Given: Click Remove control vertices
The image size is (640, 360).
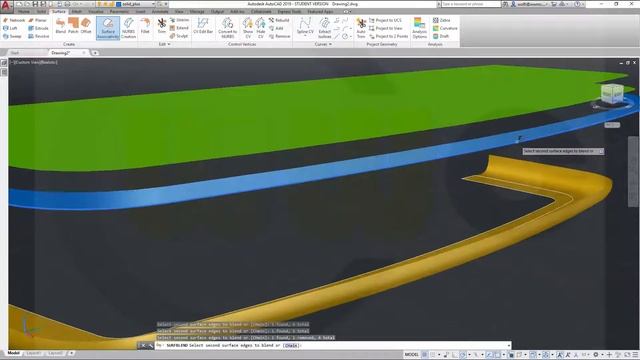Looking at the screenshot, I should coord(280,36).
